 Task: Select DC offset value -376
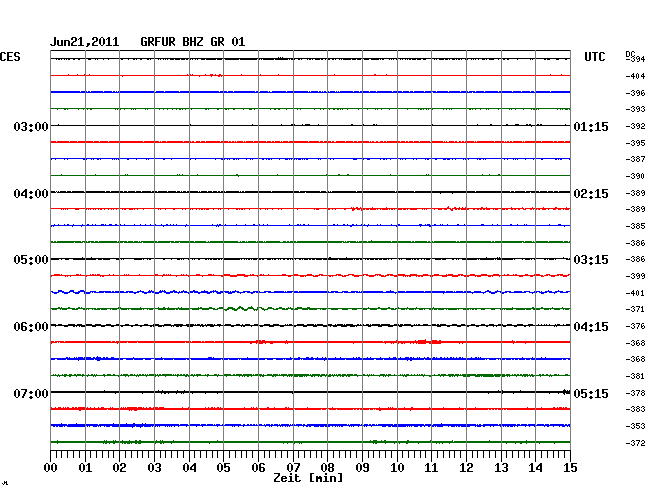click(635, 326)
